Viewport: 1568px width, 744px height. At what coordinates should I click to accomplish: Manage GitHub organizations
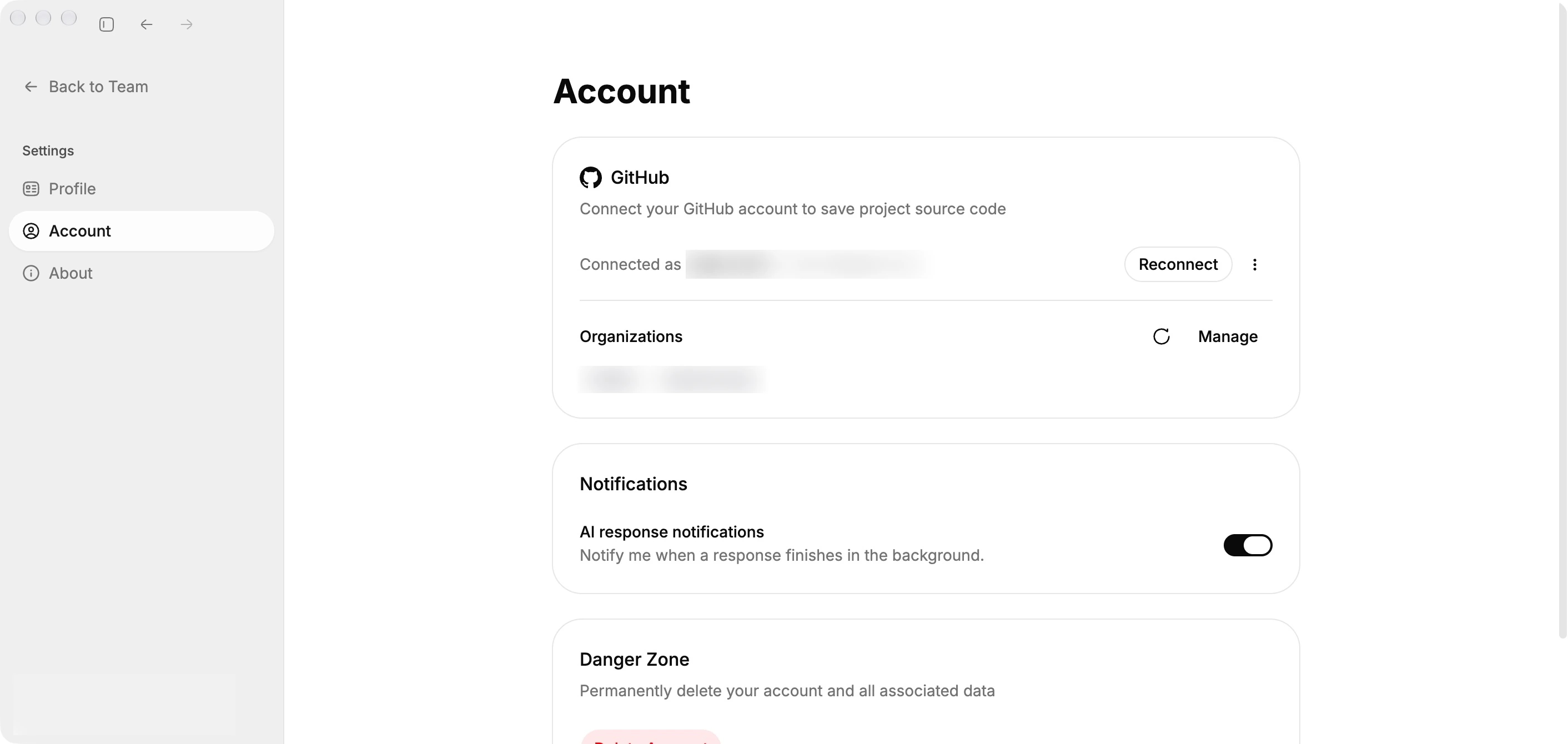1228,336
